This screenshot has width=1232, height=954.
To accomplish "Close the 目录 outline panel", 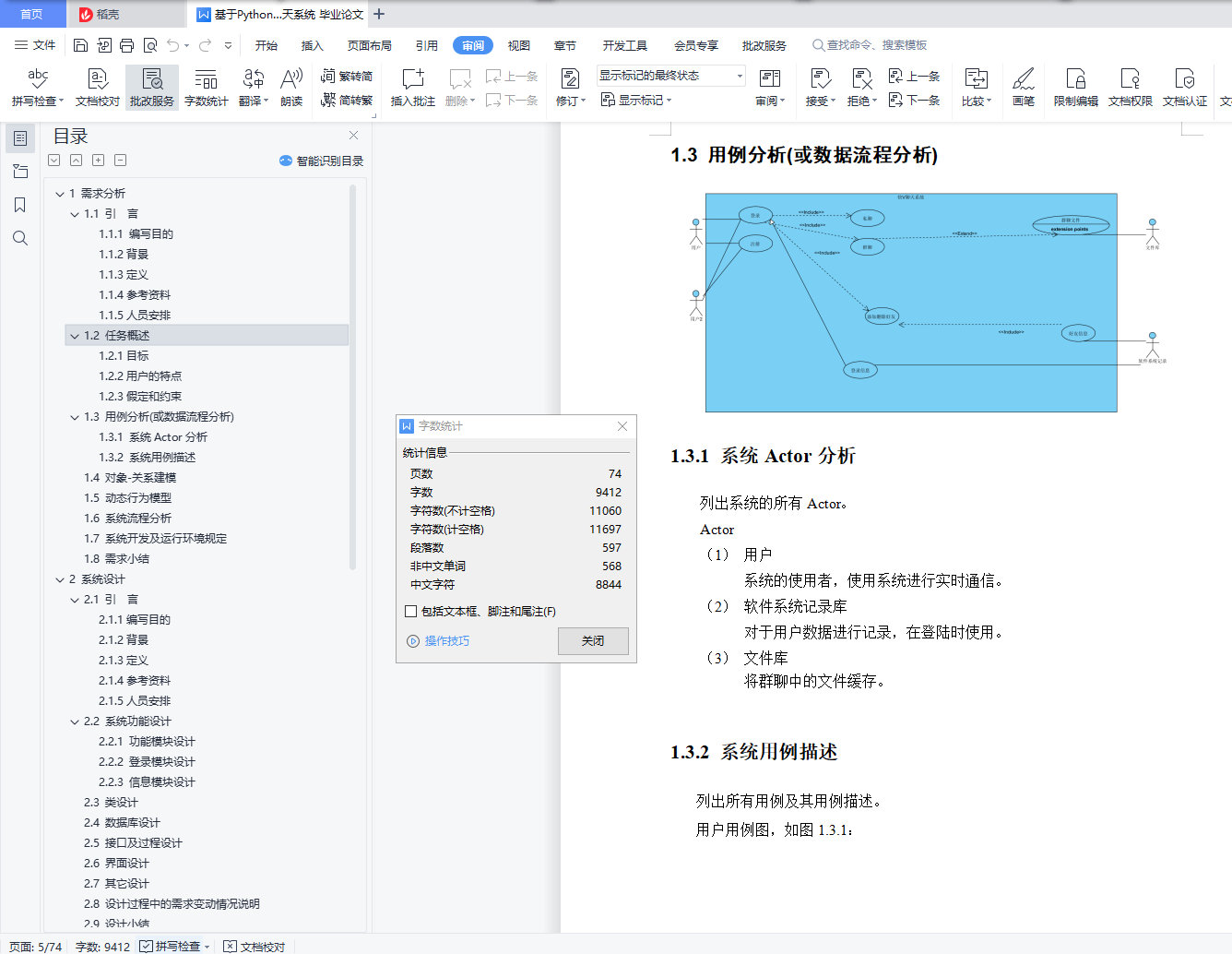I will coord(353,136).
